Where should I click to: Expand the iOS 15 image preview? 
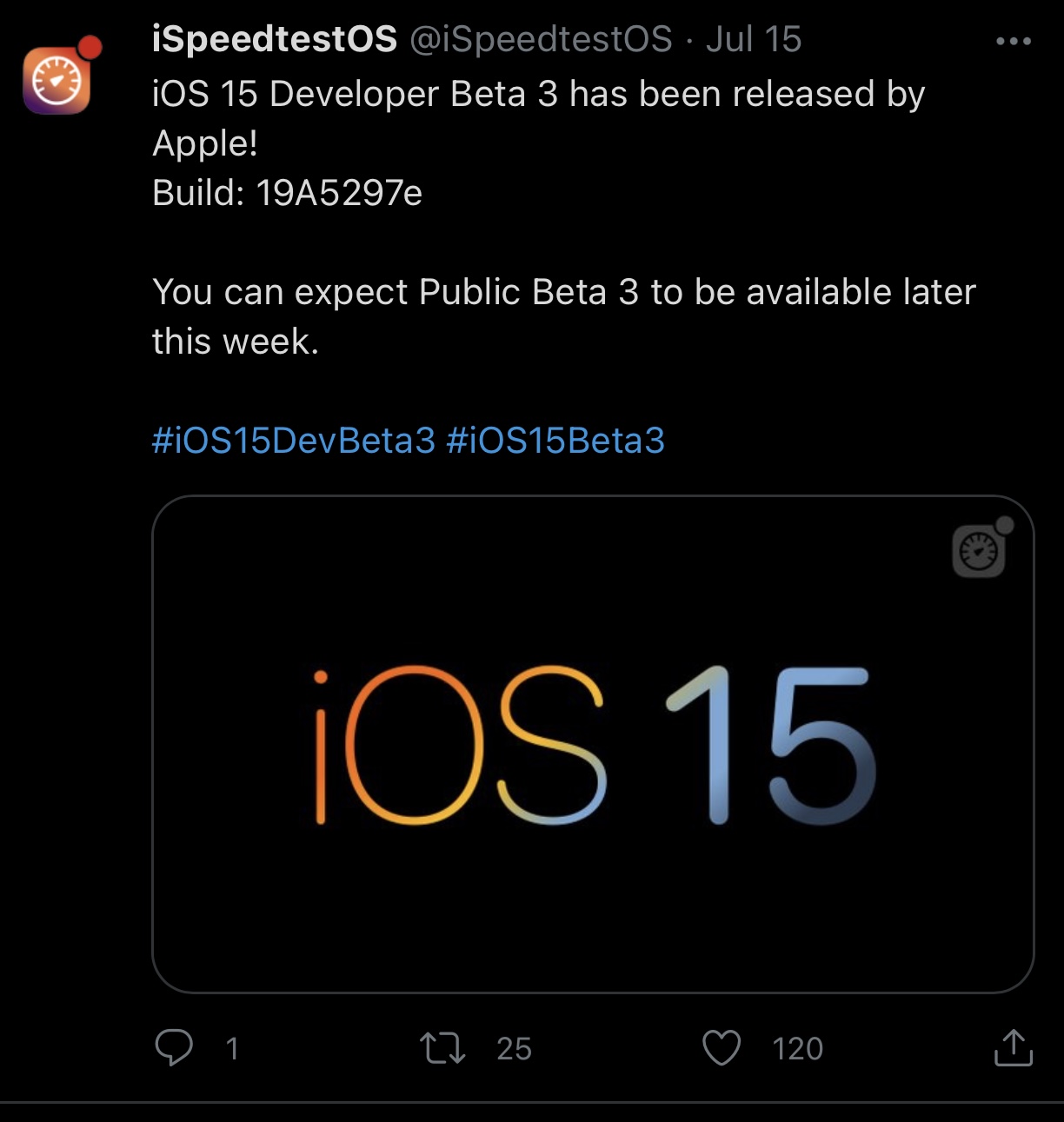(593, 744)
